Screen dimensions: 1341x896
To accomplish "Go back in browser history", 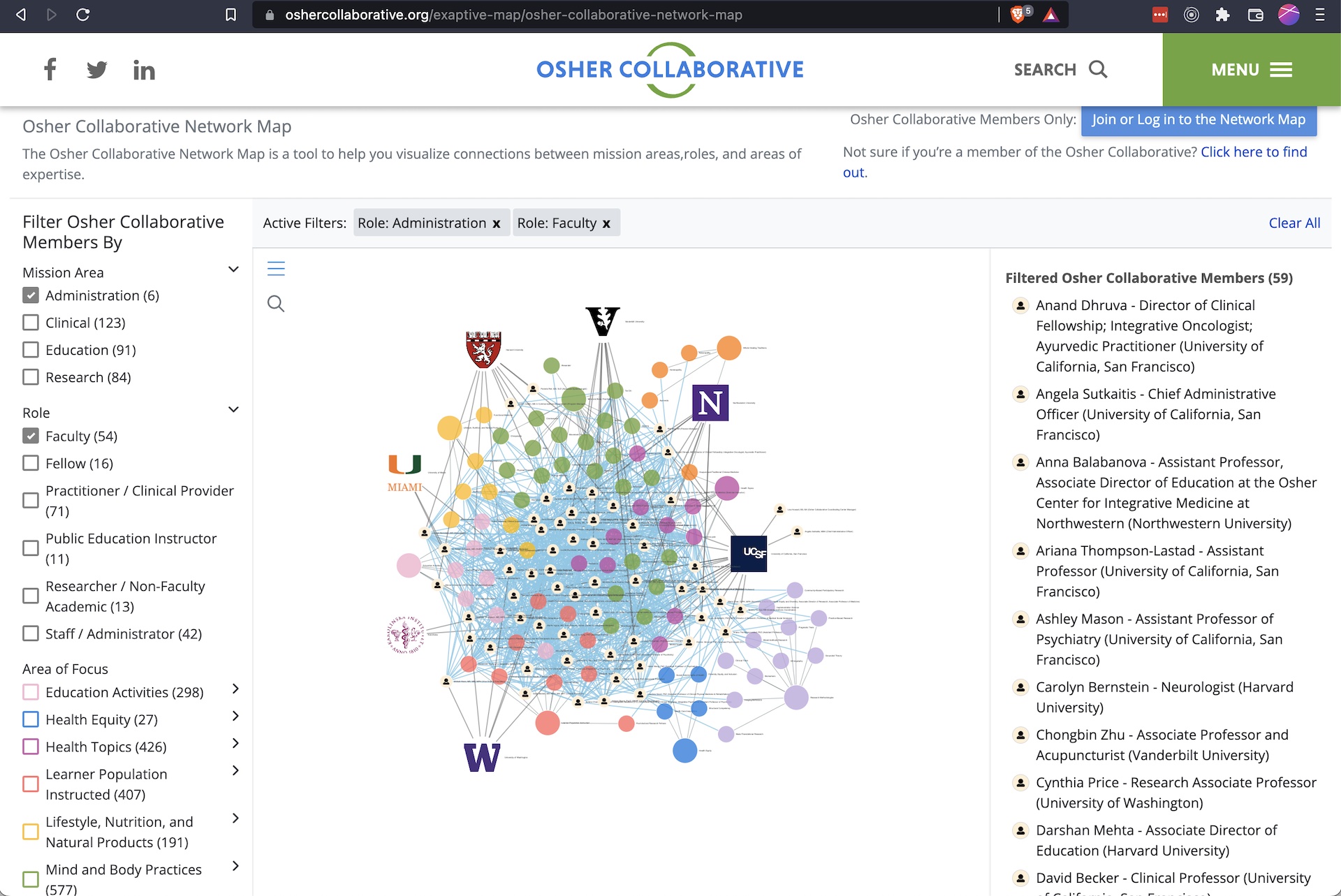I will click(x=21, y=15).
